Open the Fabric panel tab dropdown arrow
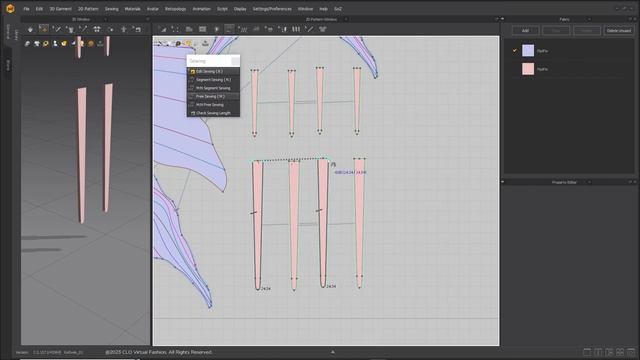Viewport: 640px width, 360px height. [x=589, y=19]
